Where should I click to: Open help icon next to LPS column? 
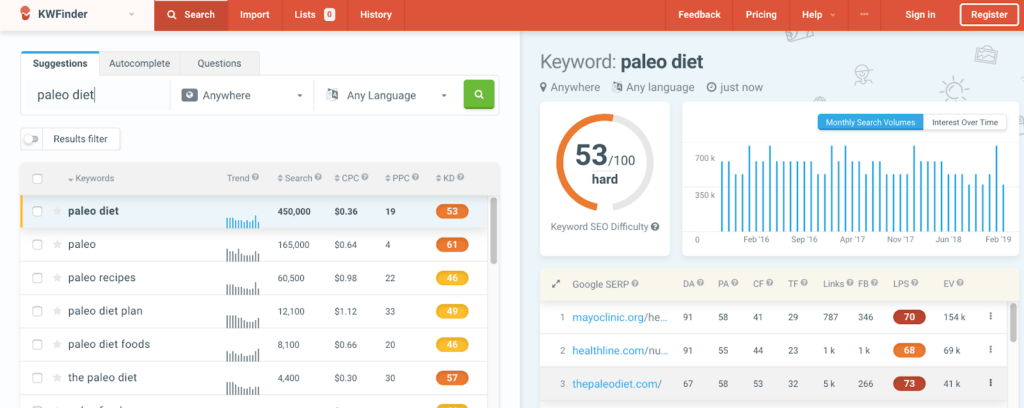pos(914,283)
